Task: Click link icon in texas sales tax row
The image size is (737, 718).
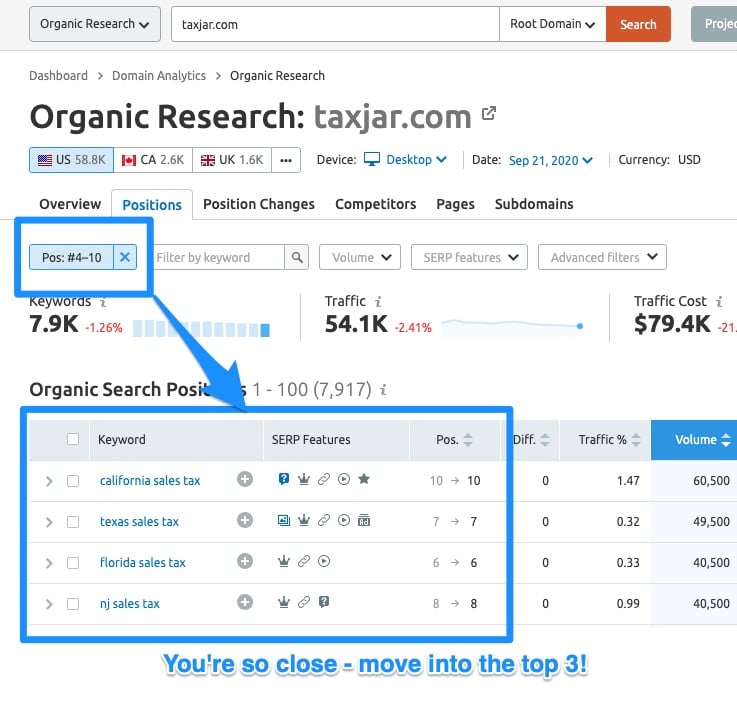Action: pos(324,520)
